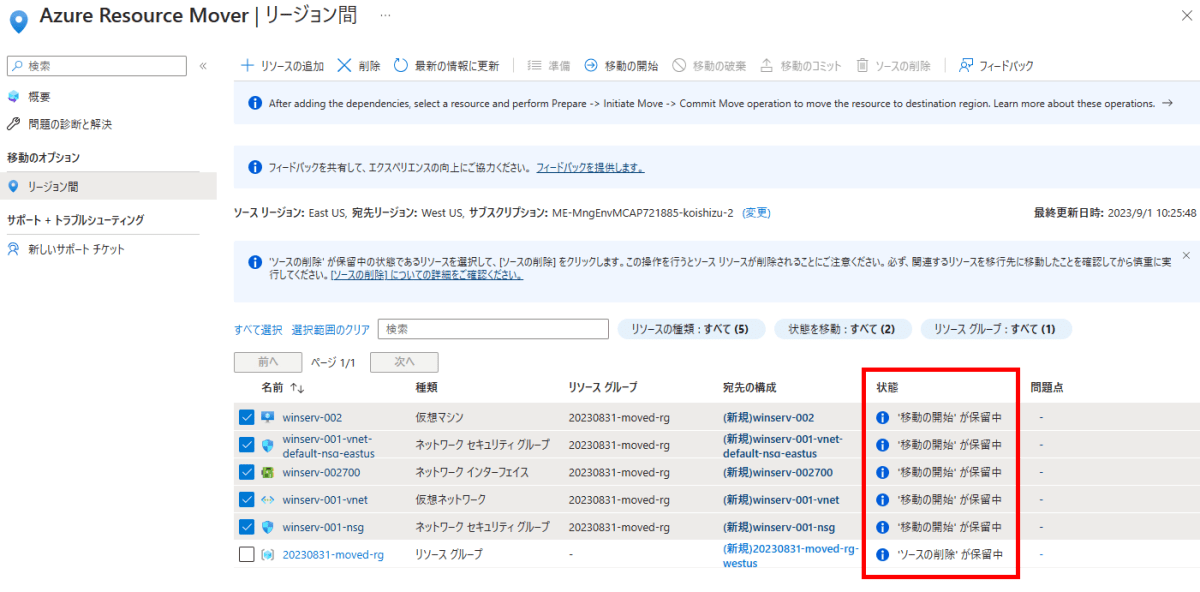This screenshot has height=592, width=1200.
Task: Click the 次へ pagination button
Action: (403, 362)
